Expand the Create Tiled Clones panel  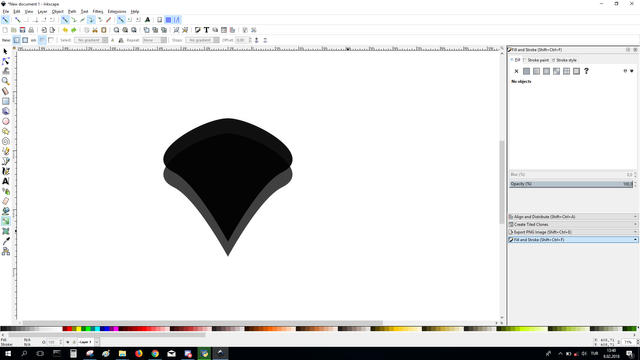tap(573, 224)
